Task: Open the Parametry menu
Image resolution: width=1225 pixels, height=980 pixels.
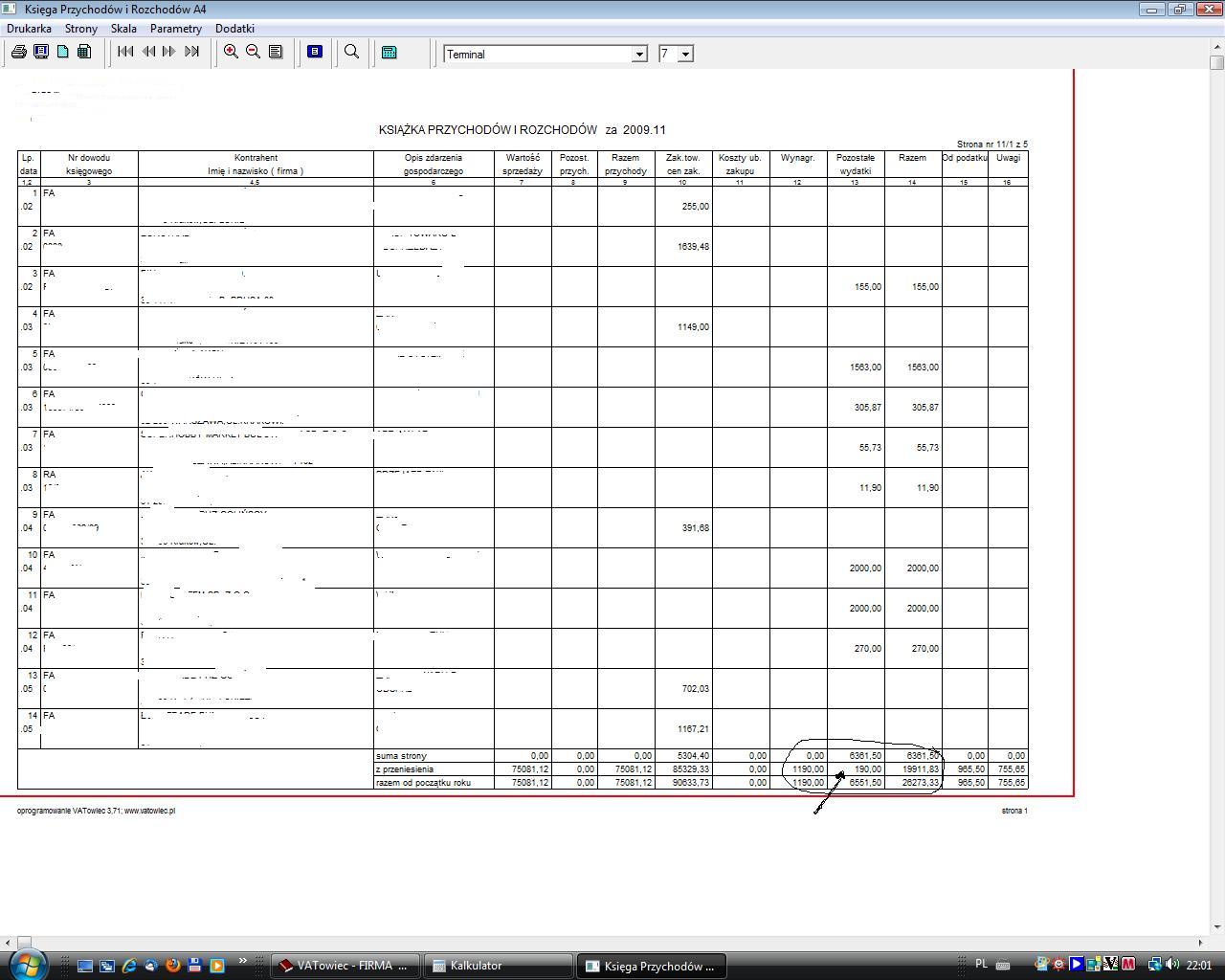Action: [x=175, y=29]
